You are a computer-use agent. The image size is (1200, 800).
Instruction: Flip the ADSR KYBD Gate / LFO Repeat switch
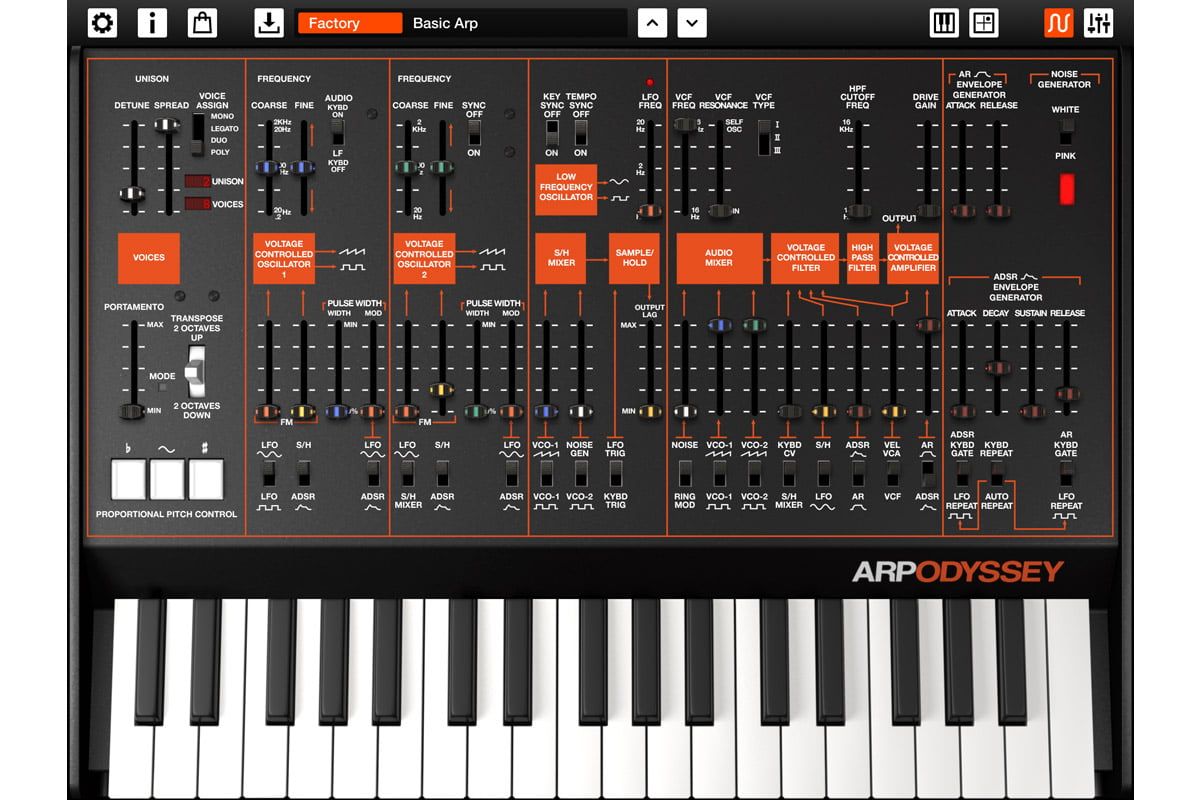click(x=962, y=473)
